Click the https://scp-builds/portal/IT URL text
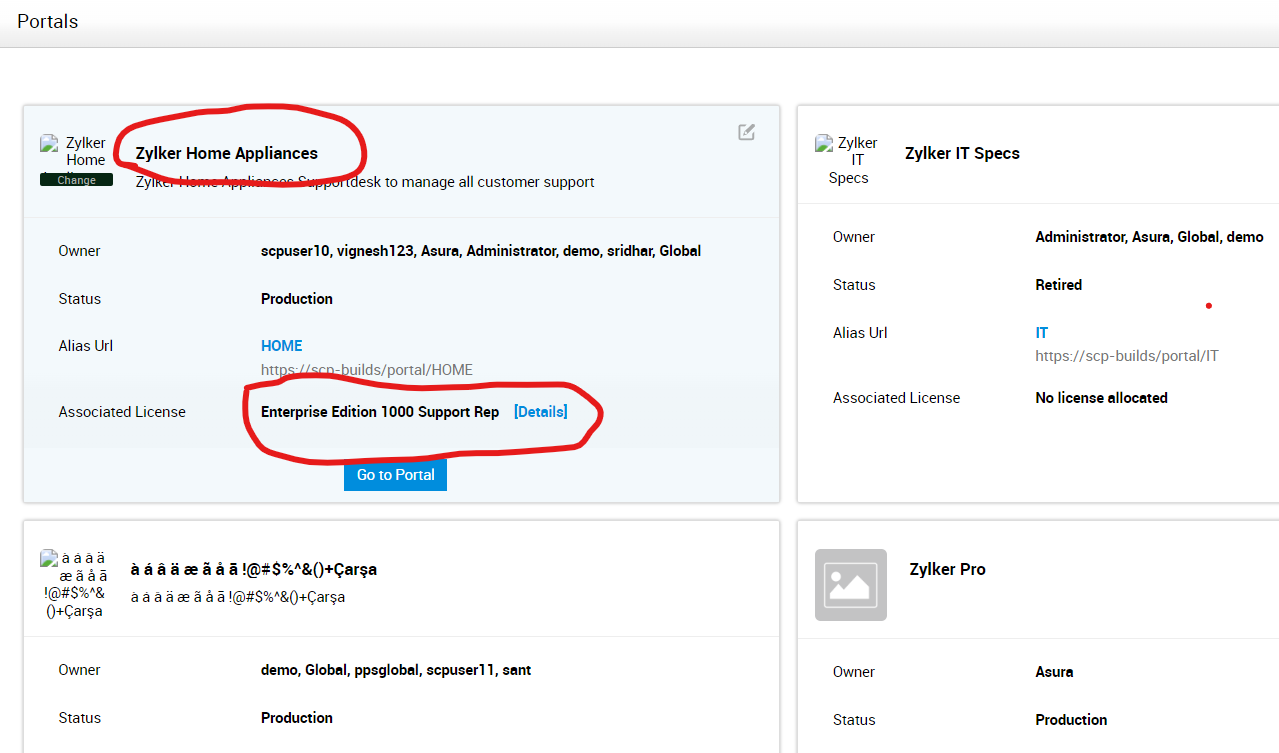Image resolution: width=1279 pixels, height=753 pixels. click(x=1126, y=356)
